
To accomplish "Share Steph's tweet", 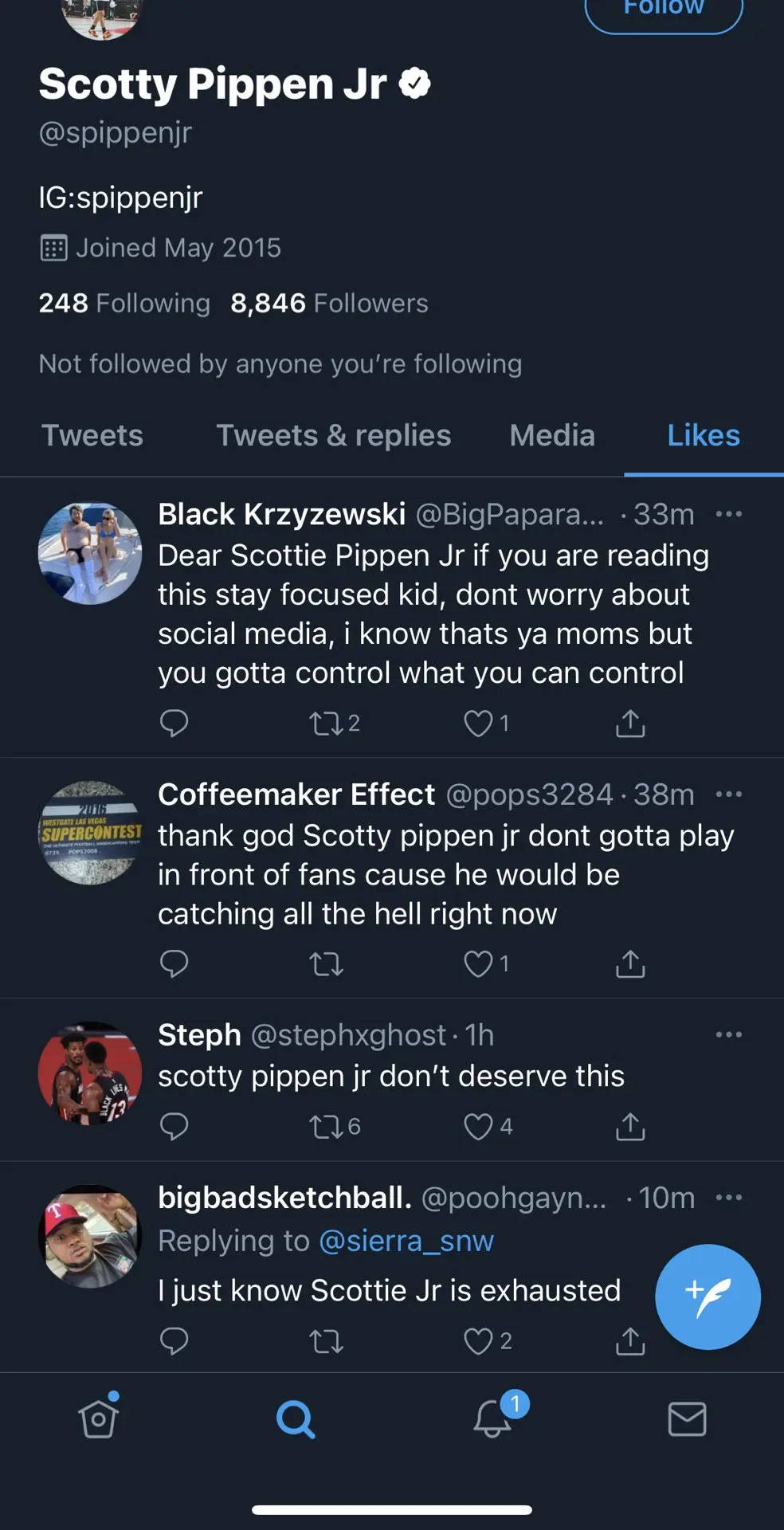I will point(630,1126).
